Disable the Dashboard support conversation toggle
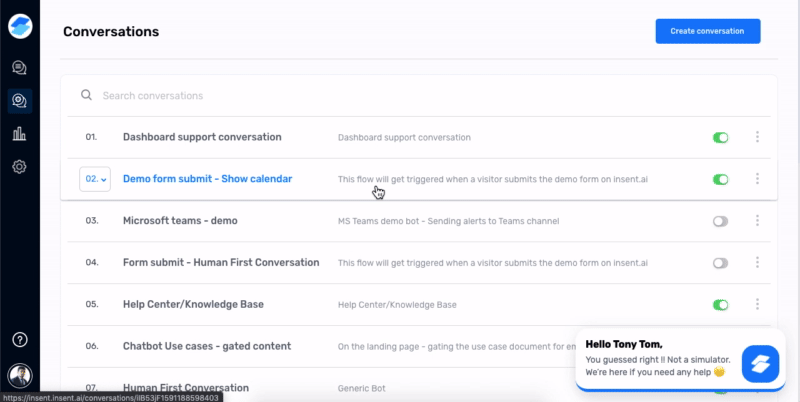The image size is (800, 402). coord(720,137)
